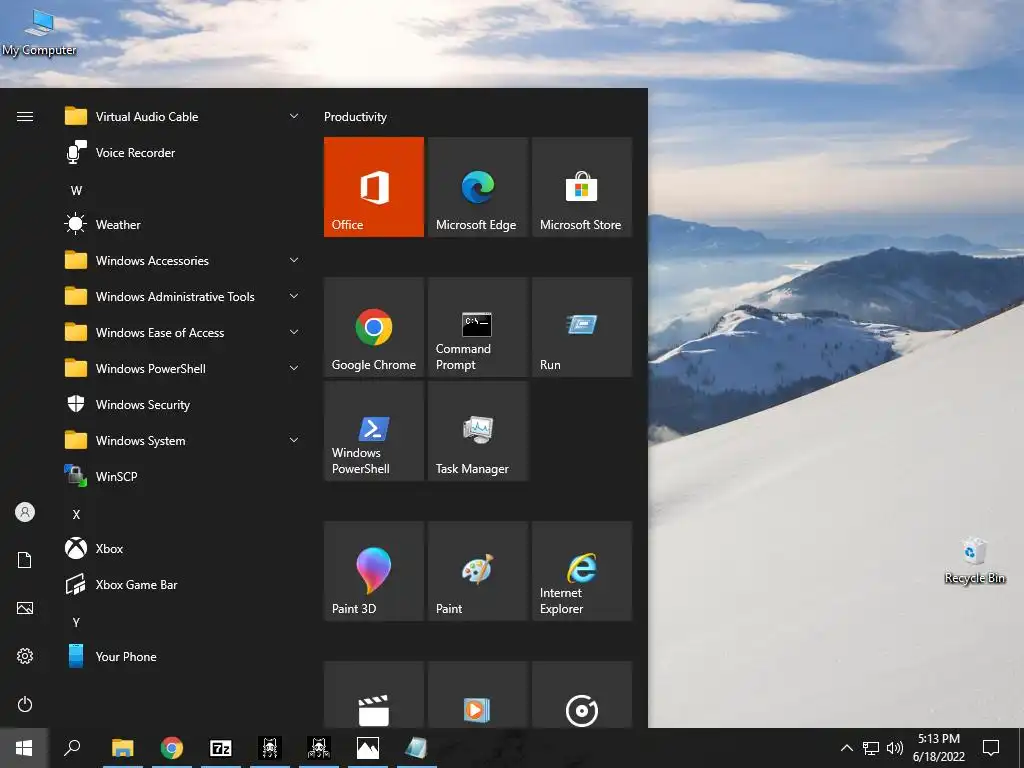Open the Paint tile

pyautogui.click(x=477, y=571)
